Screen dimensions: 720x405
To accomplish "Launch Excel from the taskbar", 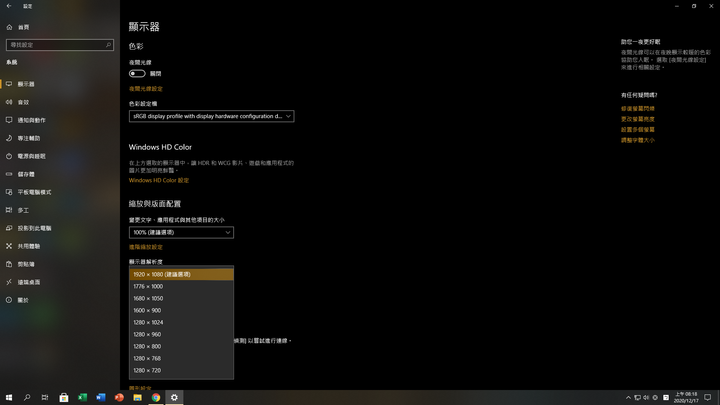I will [82, 398].
